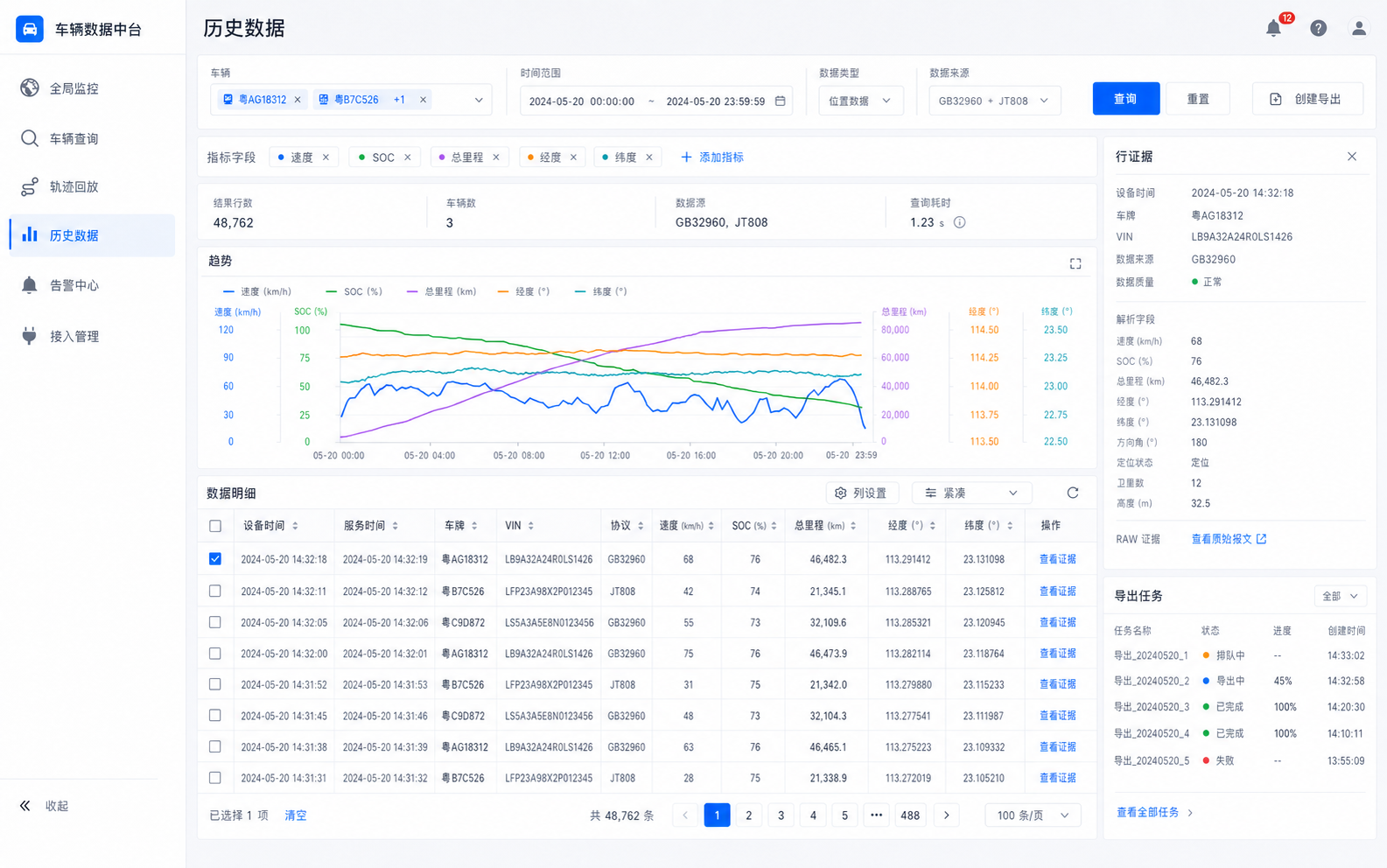This screenshot has height=868, width=1387.
Task: Toggle 速度 (km/h) series in chart legend
Action: point(256,291)
